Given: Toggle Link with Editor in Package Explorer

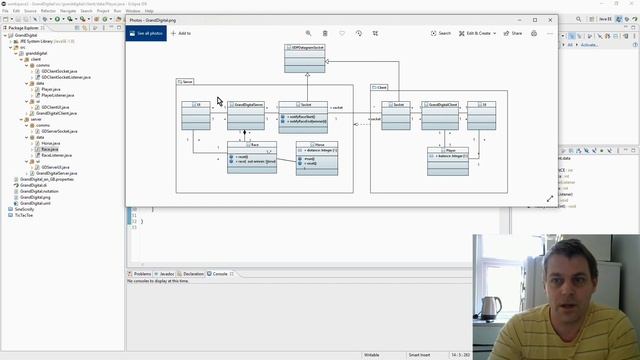Looking at the screenshot, I should pyautogui.click(x=85, y=28).
